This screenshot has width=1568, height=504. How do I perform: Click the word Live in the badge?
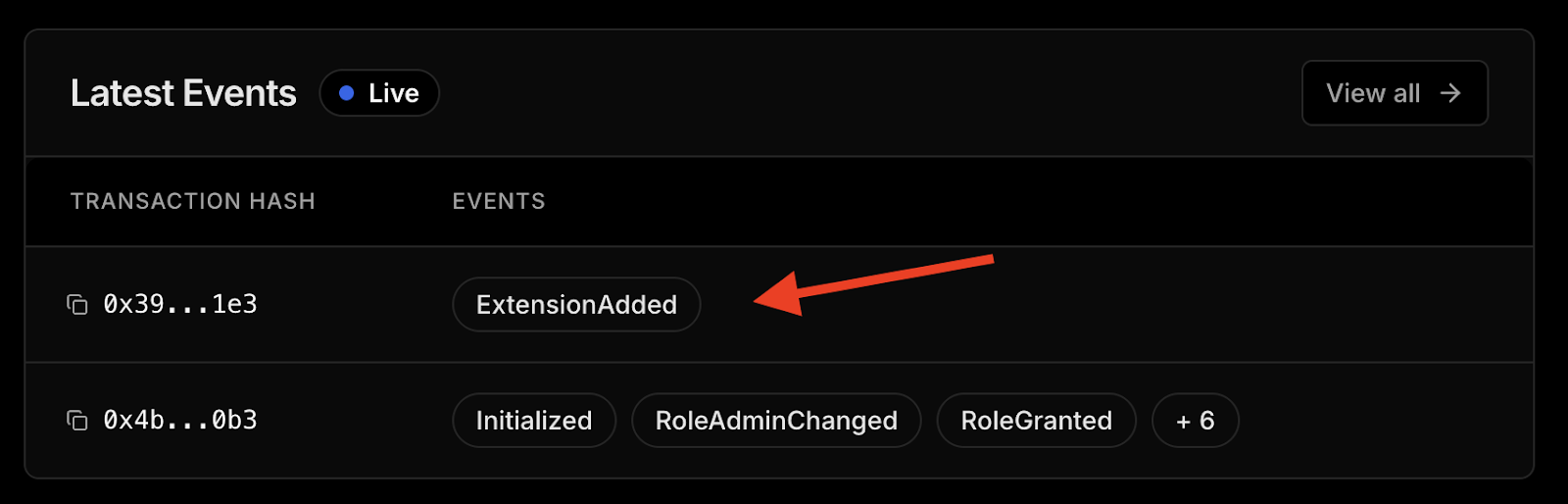click(394, 93)
